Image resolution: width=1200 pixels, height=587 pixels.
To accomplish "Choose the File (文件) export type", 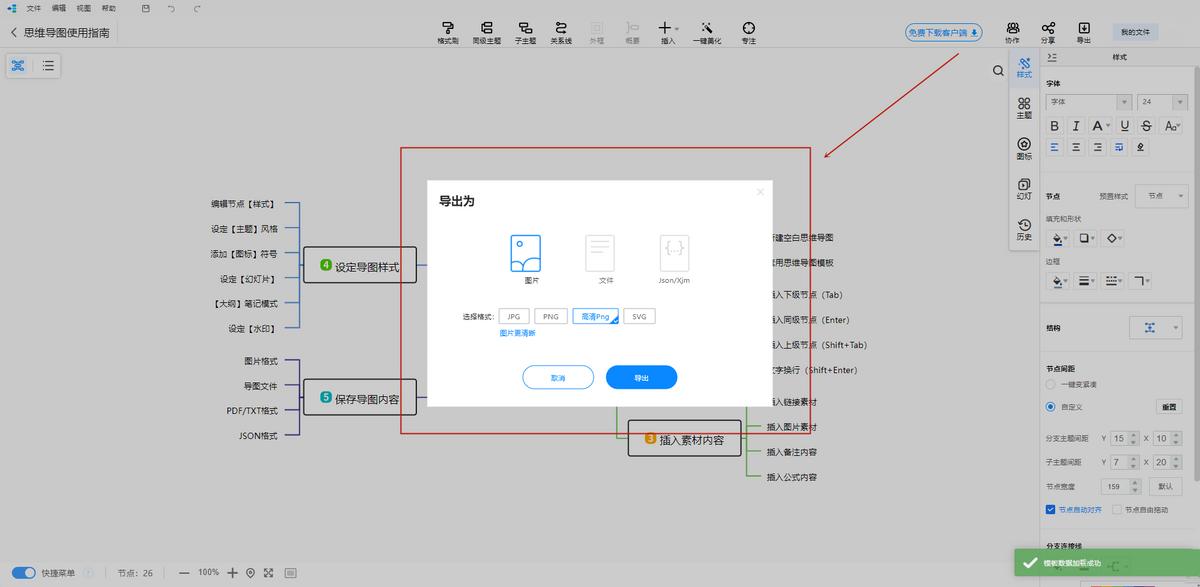I will click(600, 259).
